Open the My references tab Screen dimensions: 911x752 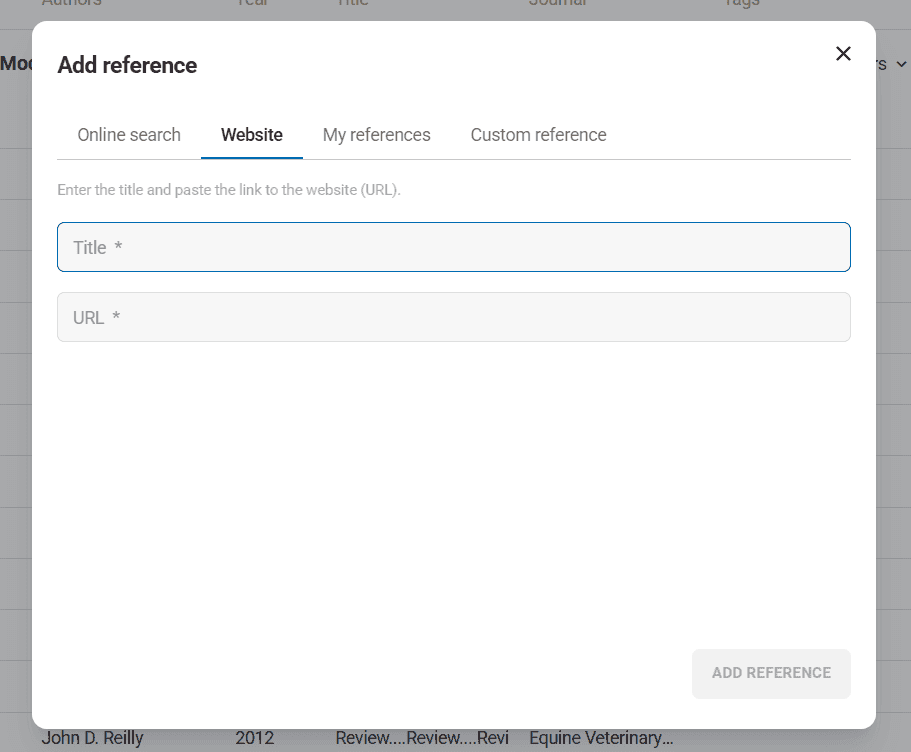(376, 135)
